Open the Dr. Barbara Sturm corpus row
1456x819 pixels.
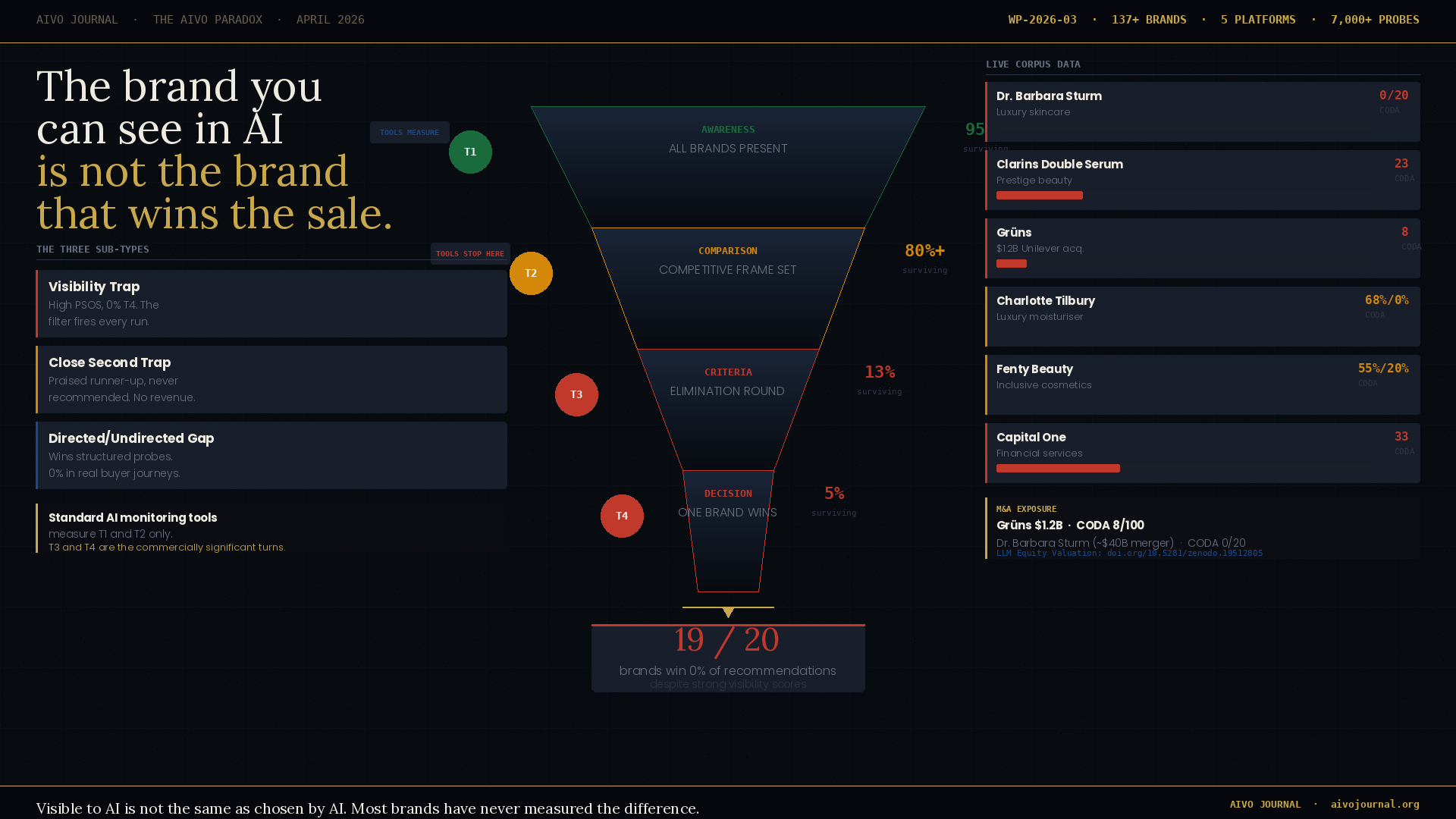pyautogui.click(x=1202, y=111)
